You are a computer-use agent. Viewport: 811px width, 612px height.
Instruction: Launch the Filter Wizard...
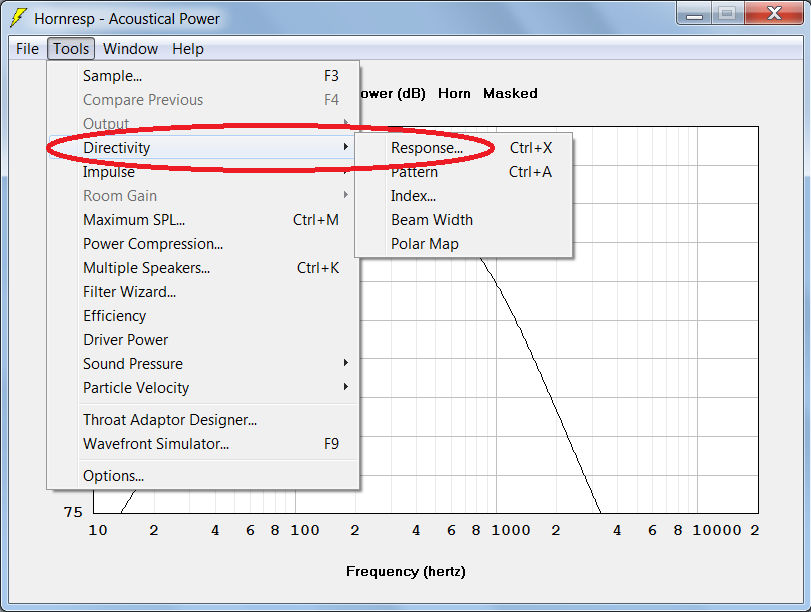pyautogui.click(x=204, y=292)
